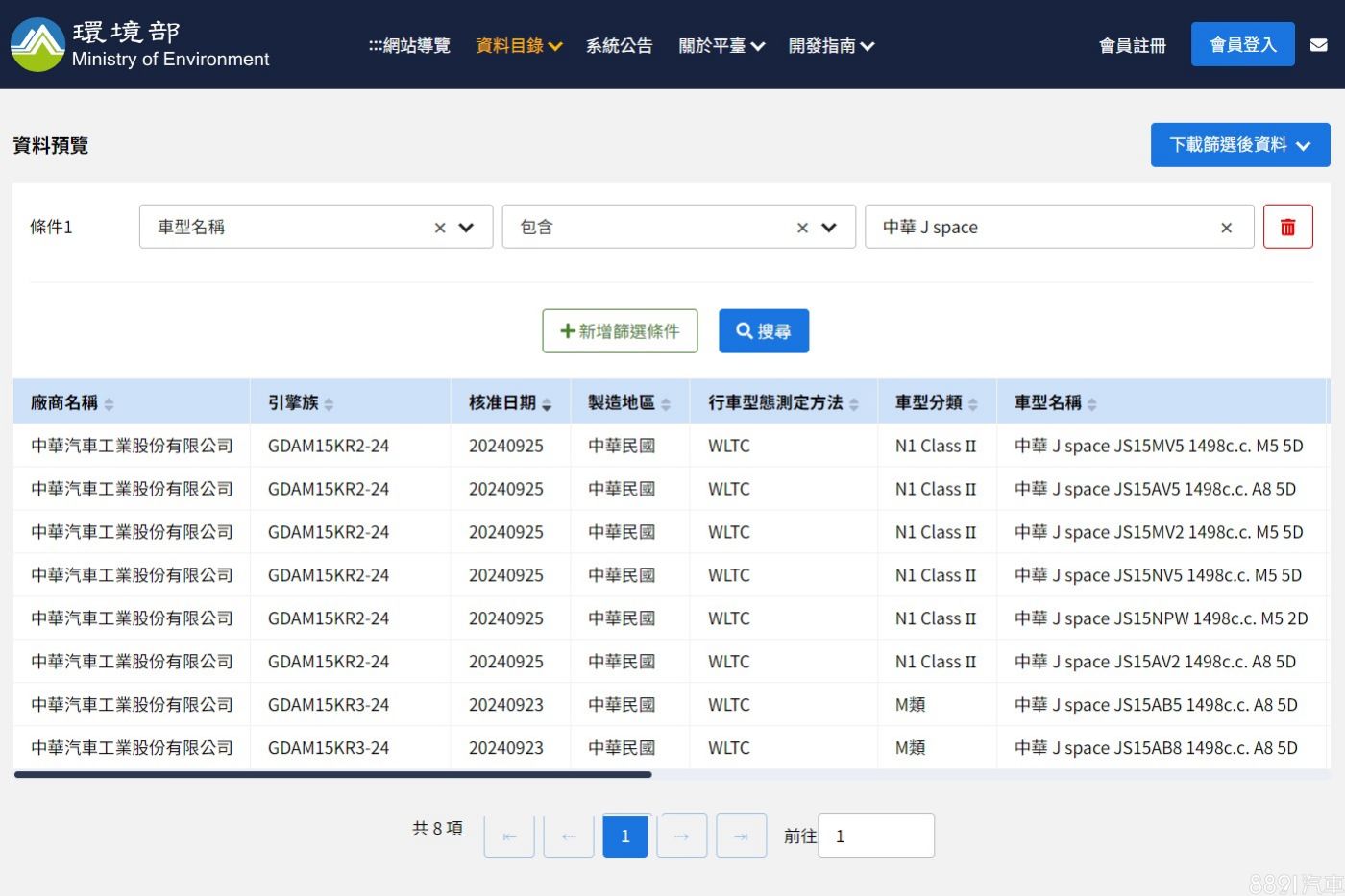The image size is (1345, 896).
Task: Click the Ministry of Environment logo
Action: 38,44
